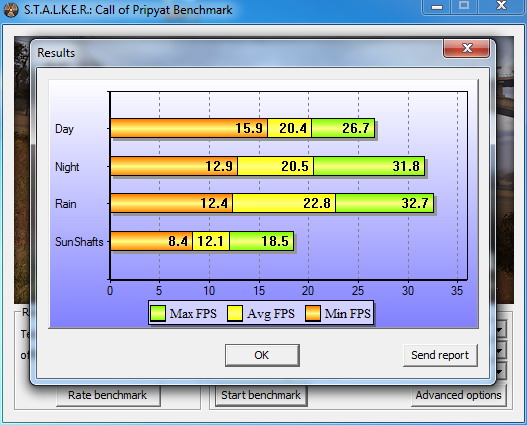Image resolution: width=527 pixels, height=425 pixels.
Task: Open the topmost partially hidden dropdown arrow
Action: (500, 329)
